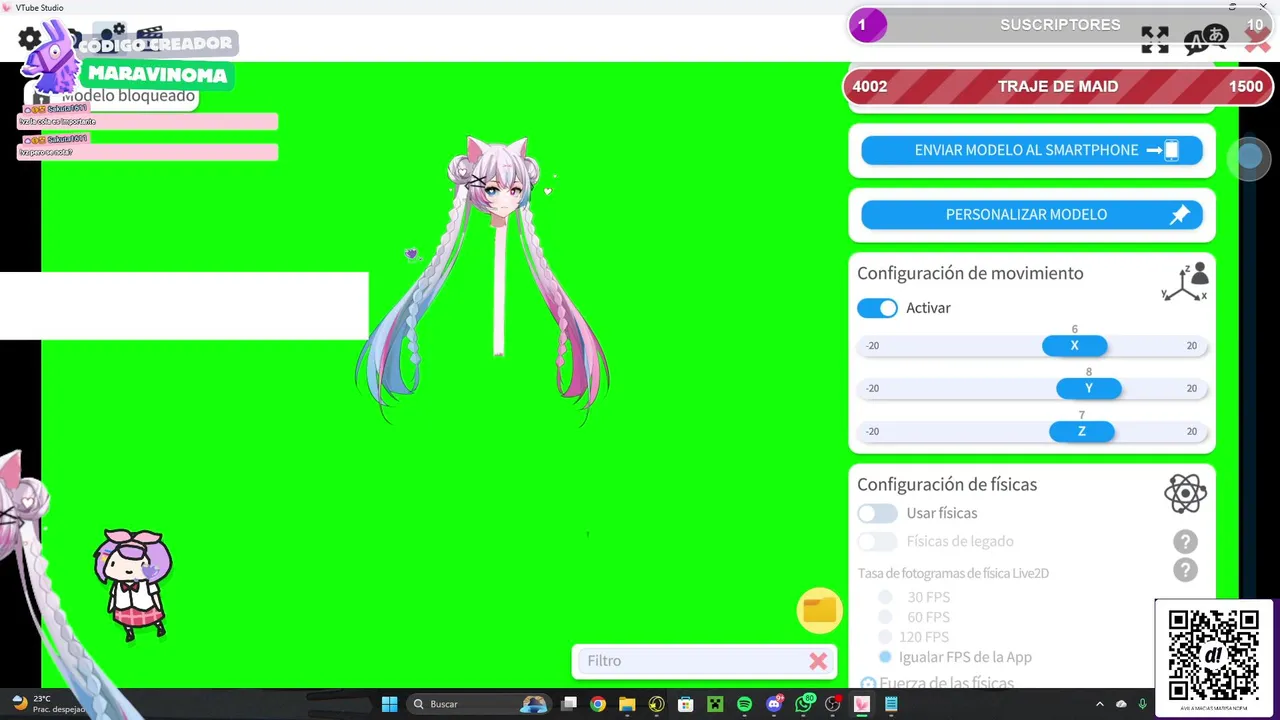Open Google Chrome from the taskbar
Viewport: 1280px width, 720px height.
[598, 704]
